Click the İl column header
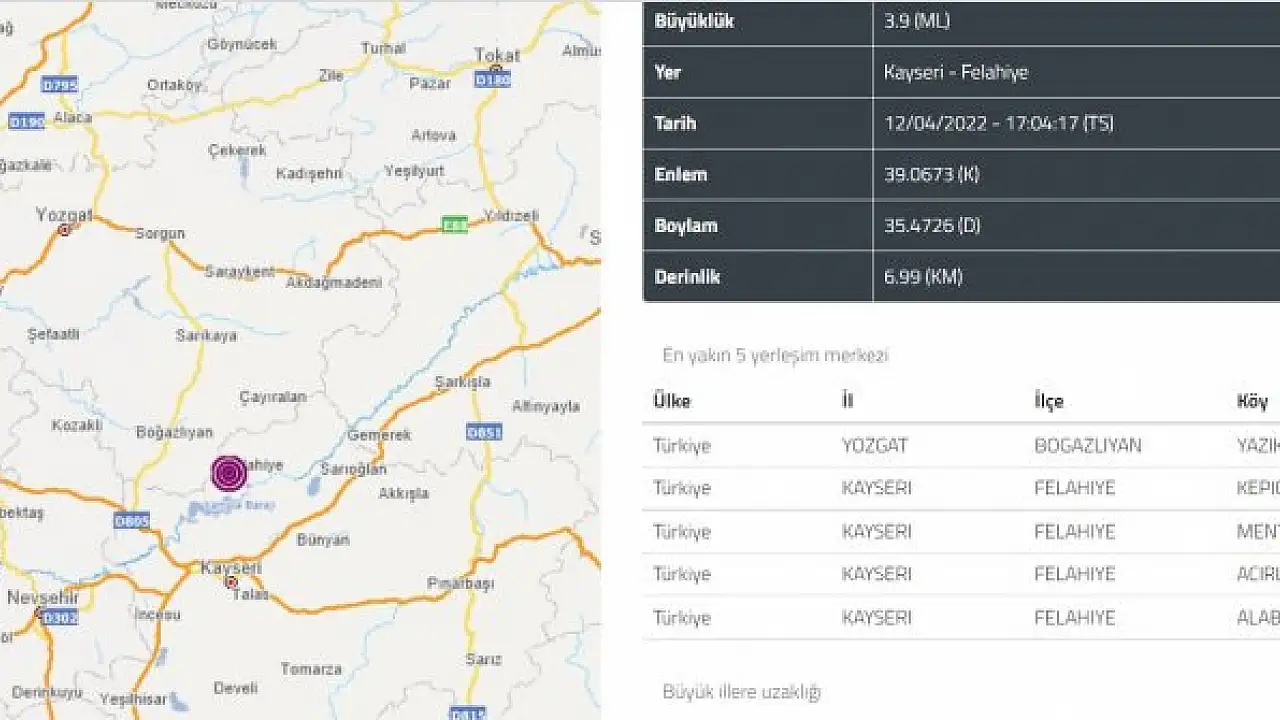The width and height of the screenshot is (1280, 720). pos(848,401)
